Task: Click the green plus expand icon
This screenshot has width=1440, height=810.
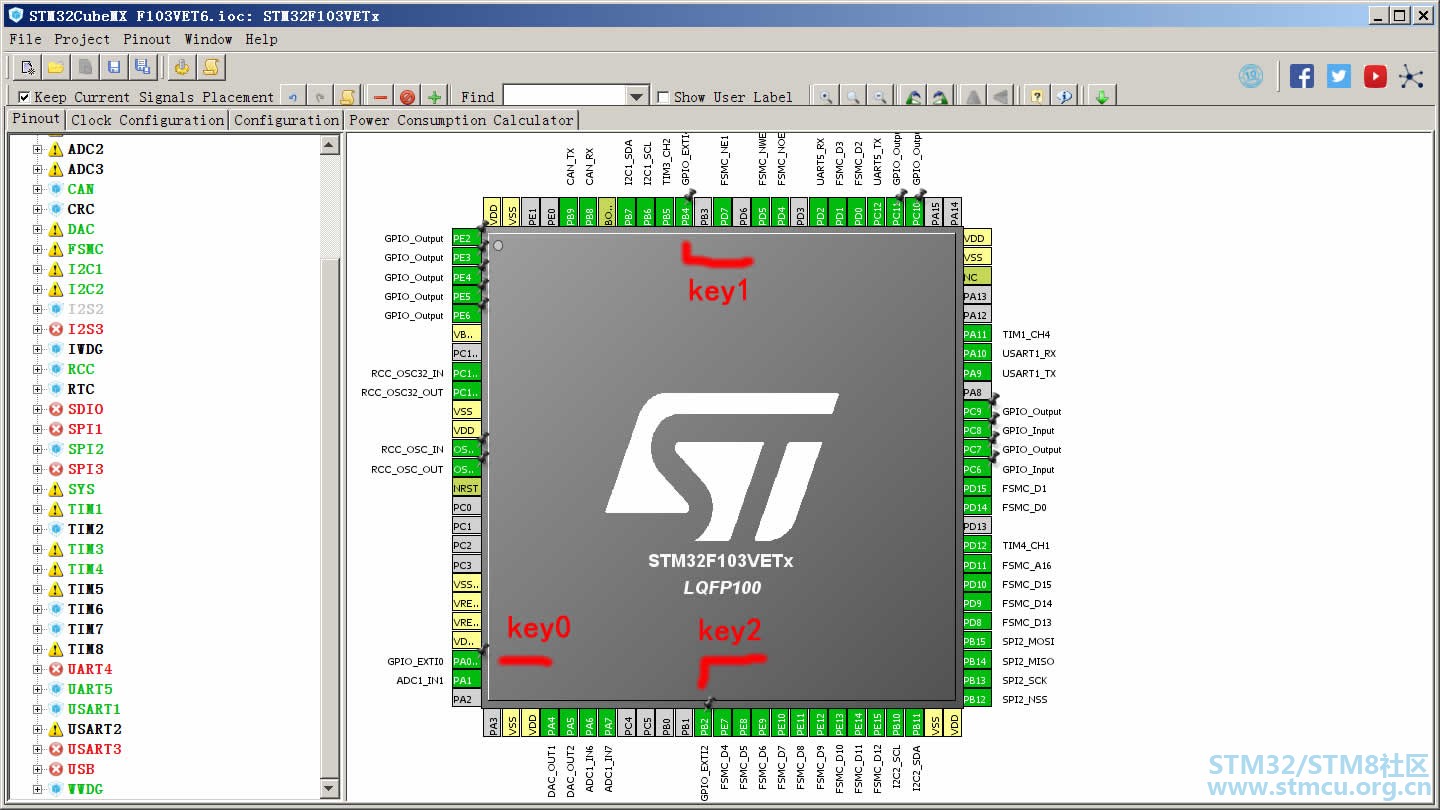Action: coord(434,97)
